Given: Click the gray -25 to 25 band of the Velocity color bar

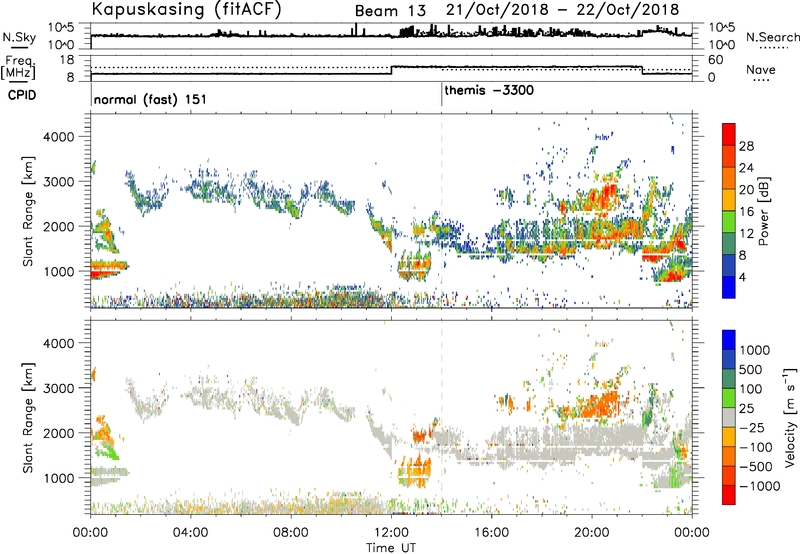Looking at the screenshot, I should tap(729, 417).
